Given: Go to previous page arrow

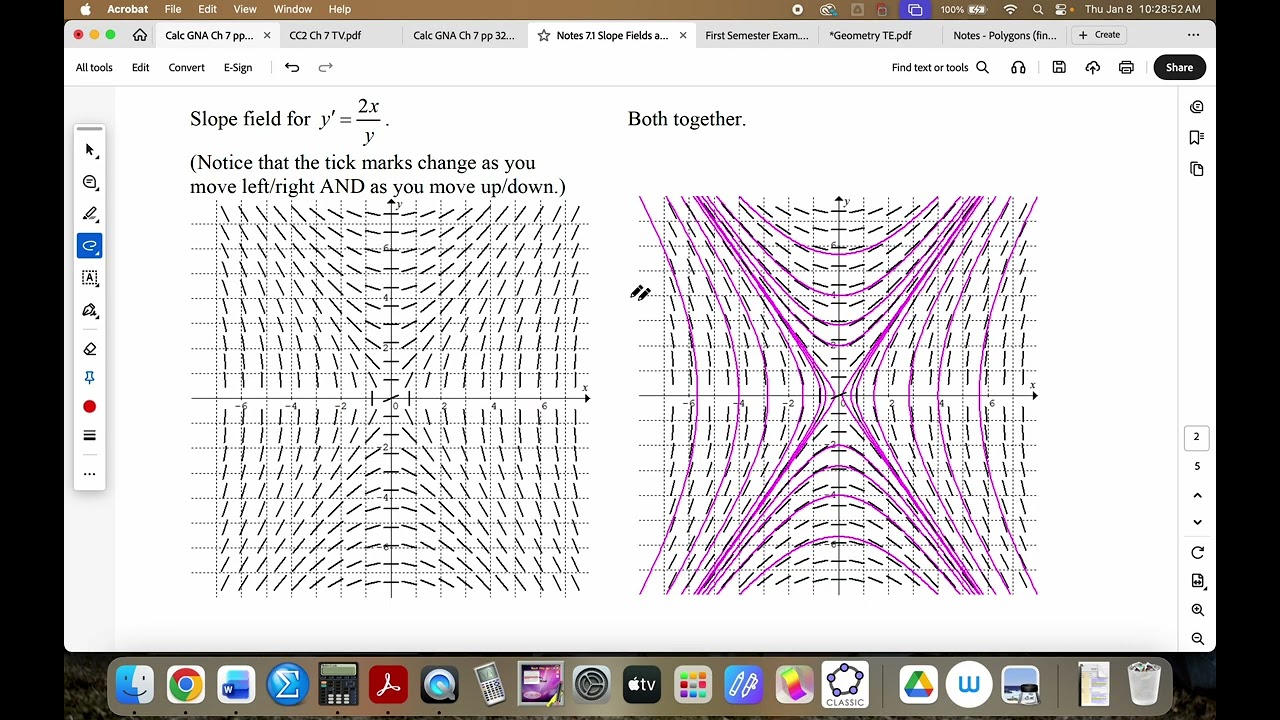Looking at the screenshot, I should [1197, 495].
